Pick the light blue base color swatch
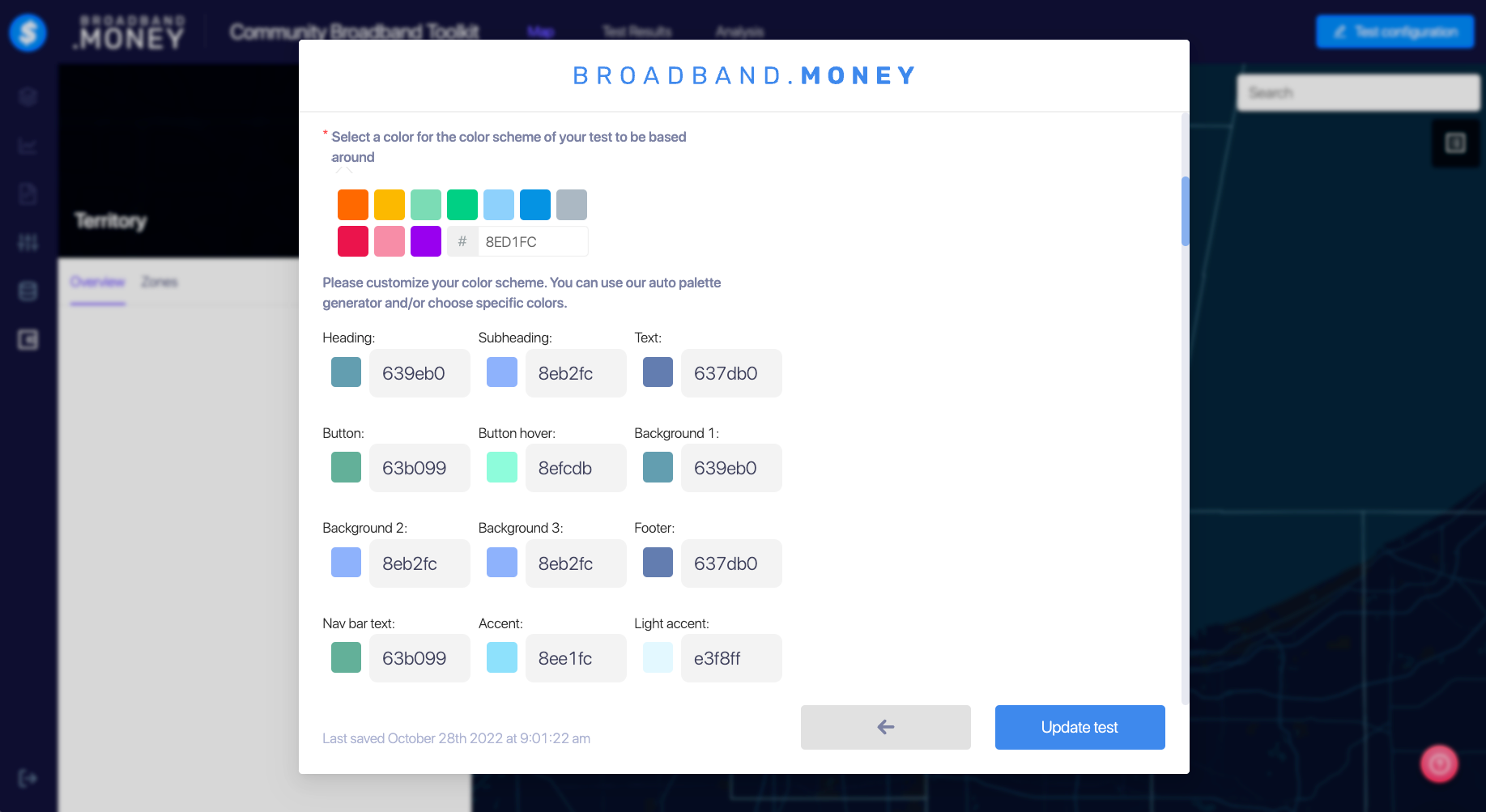The height and width of the screenshot is (812, 1486). [499, 205]
